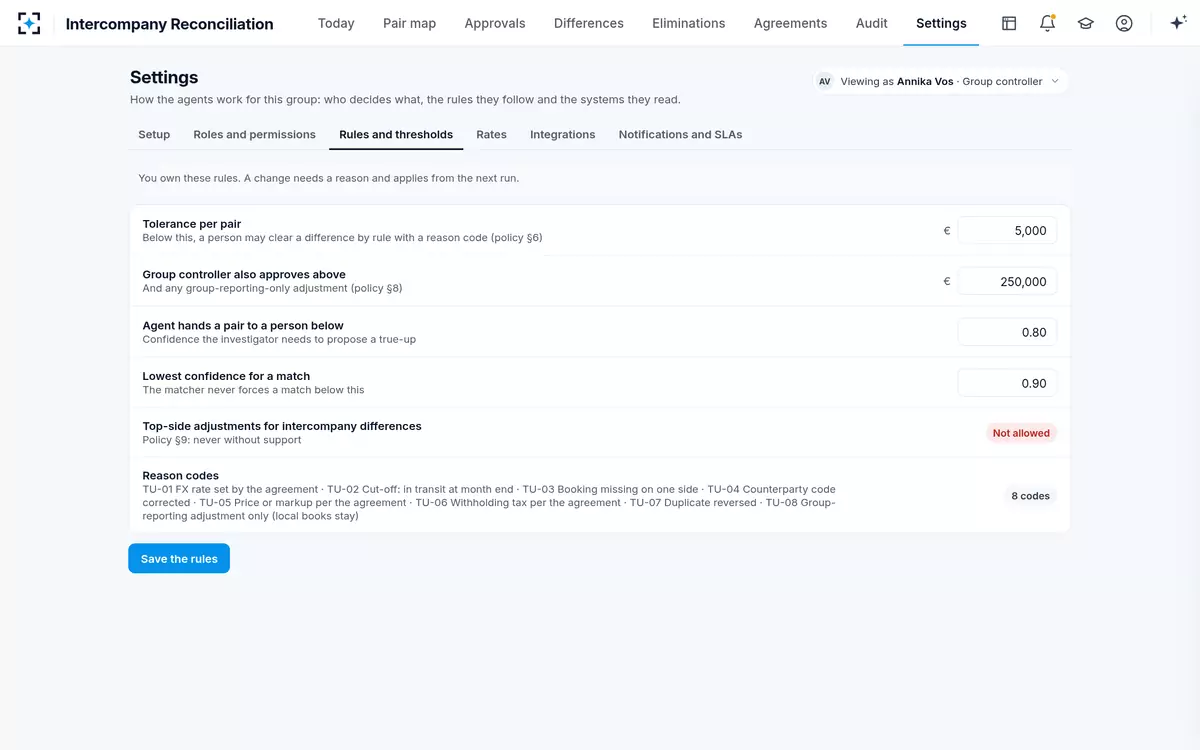Open the Audit nav item
Image resolution: width=1200 pixels, height=750 pixels.
[x=872, y=23]
